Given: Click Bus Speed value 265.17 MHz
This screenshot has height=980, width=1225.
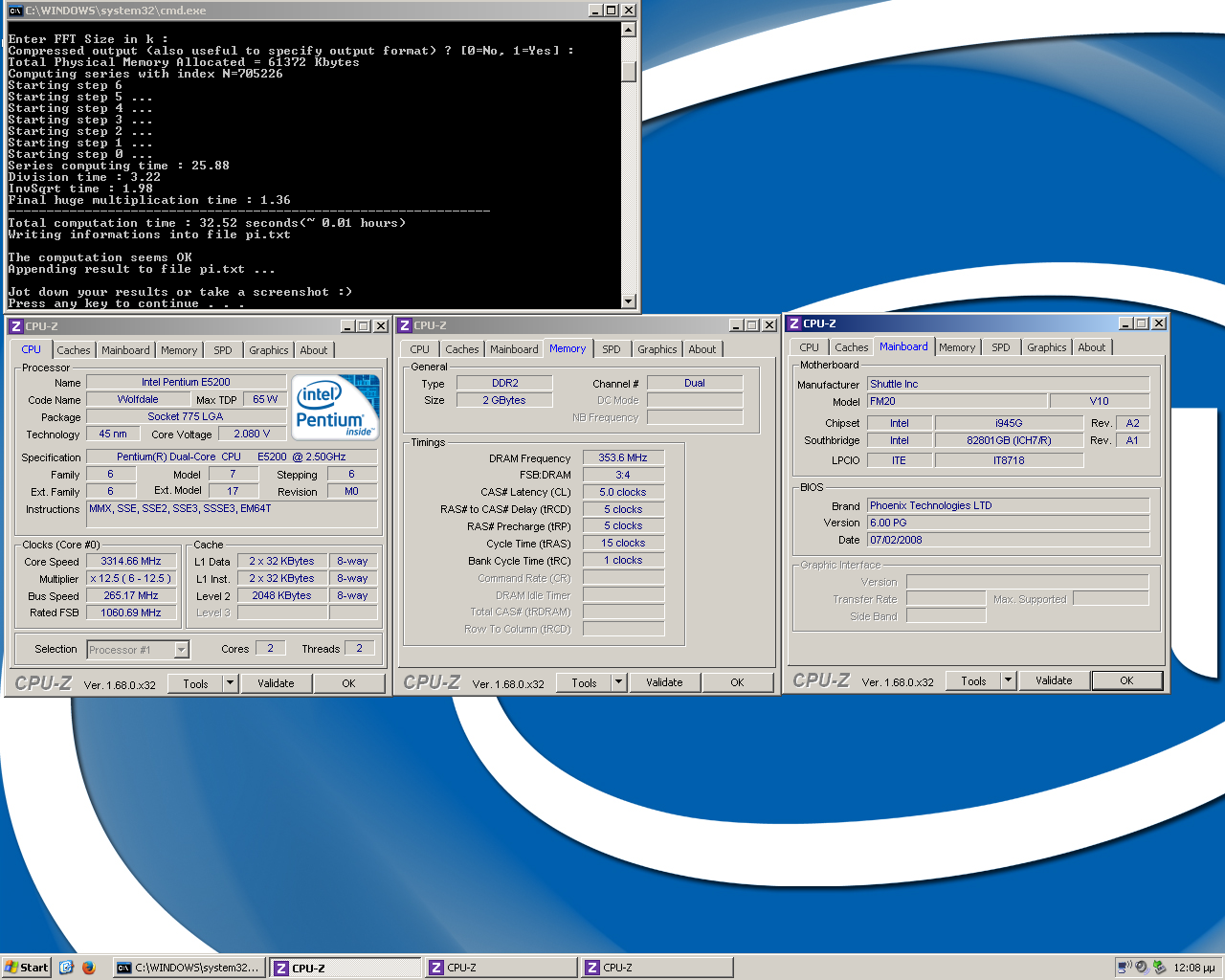Looking at the screenshot, I should pos(131,596).
